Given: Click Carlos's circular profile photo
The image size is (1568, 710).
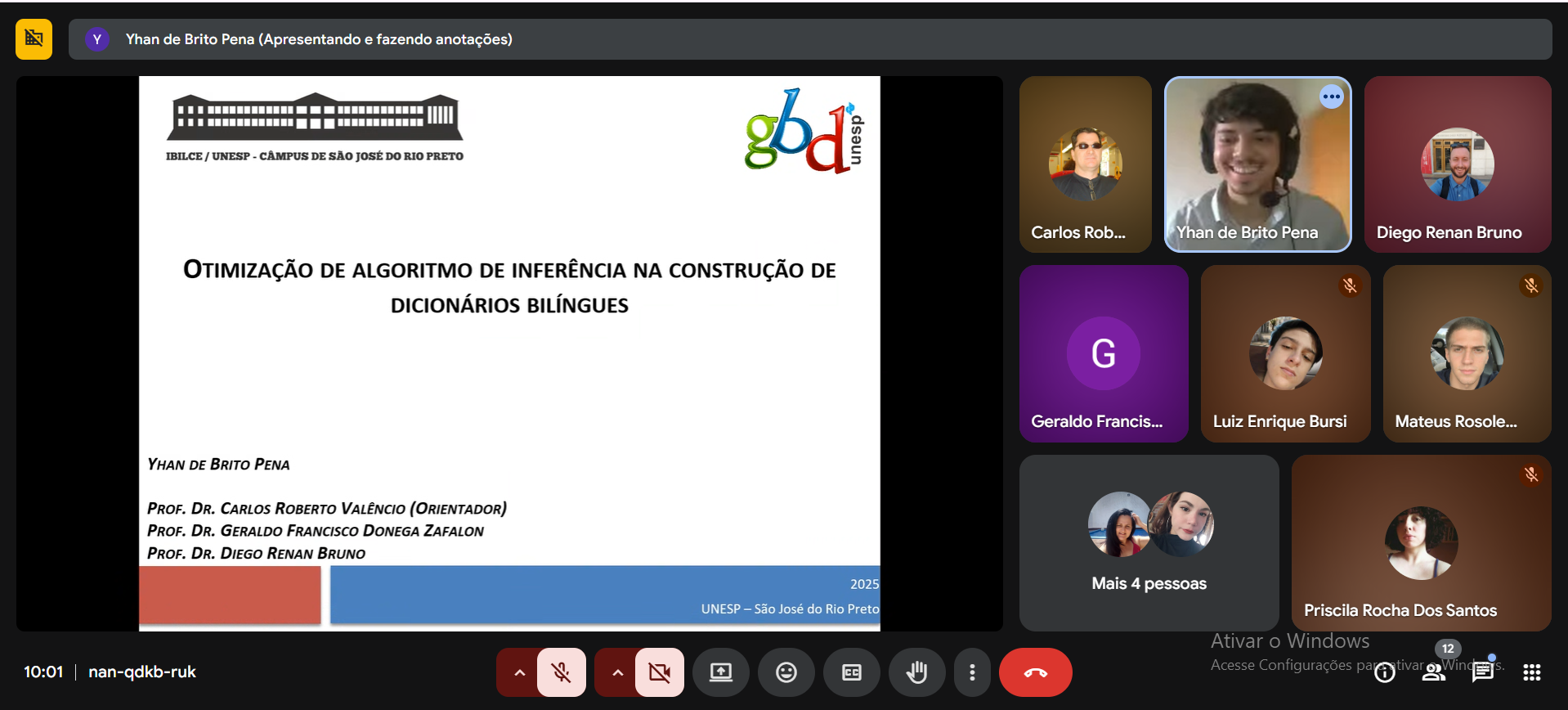Looking at the screenshot, I should (x=1086, y=164).
